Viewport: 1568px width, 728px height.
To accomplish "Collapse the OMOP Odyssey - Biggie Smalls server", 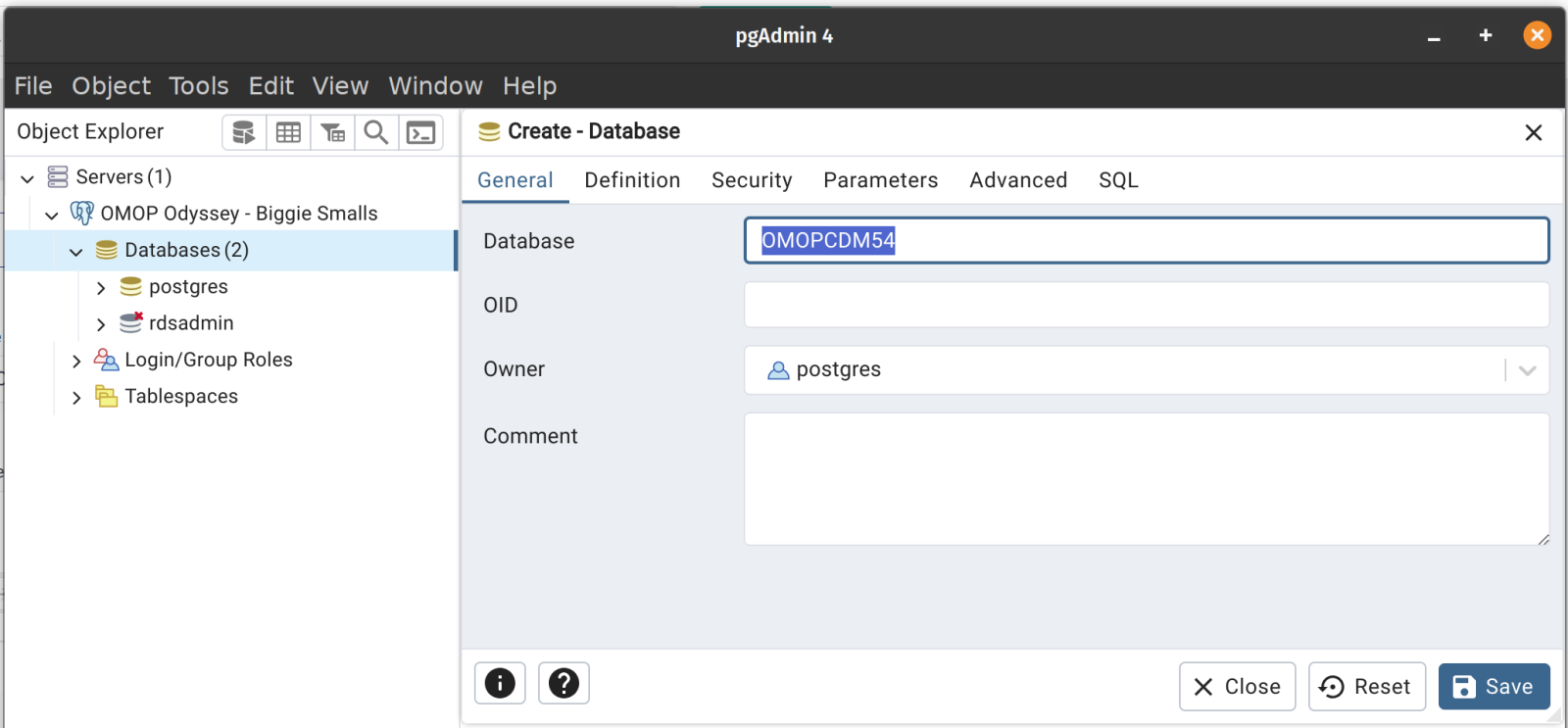I will coord(52,215).
